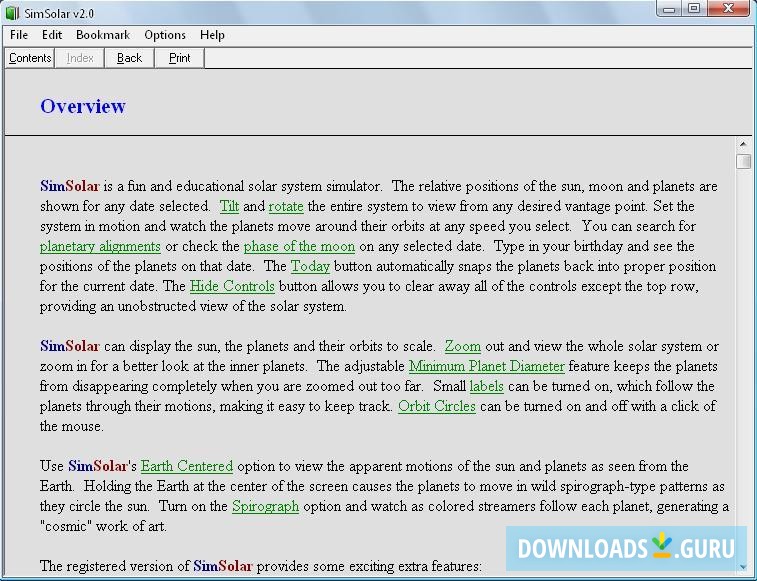Click the Back button
This screenshot has width=757, height=581.
[129, 58]
